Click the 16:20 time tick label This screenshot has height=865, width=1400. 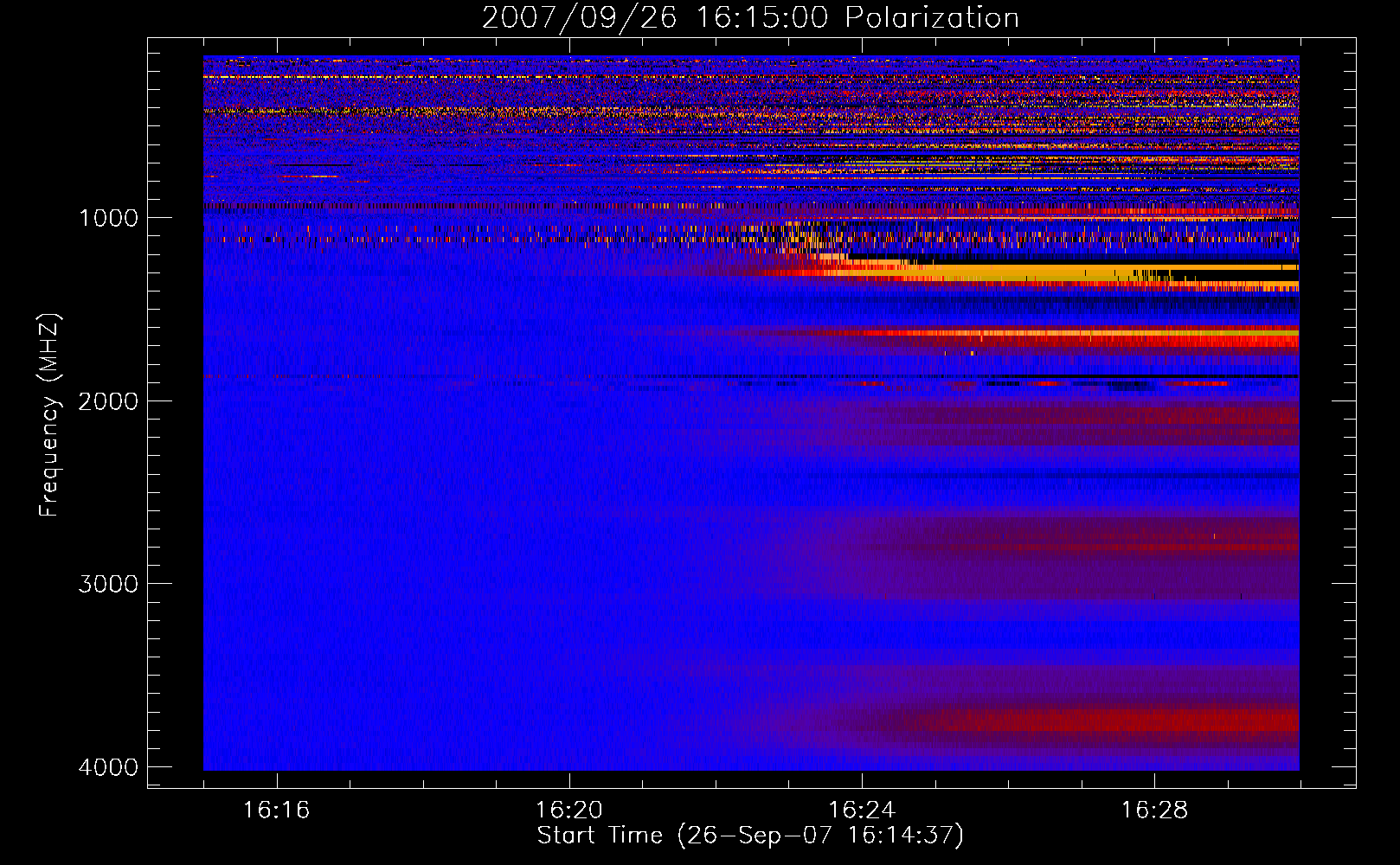click(x=568, y=811)
